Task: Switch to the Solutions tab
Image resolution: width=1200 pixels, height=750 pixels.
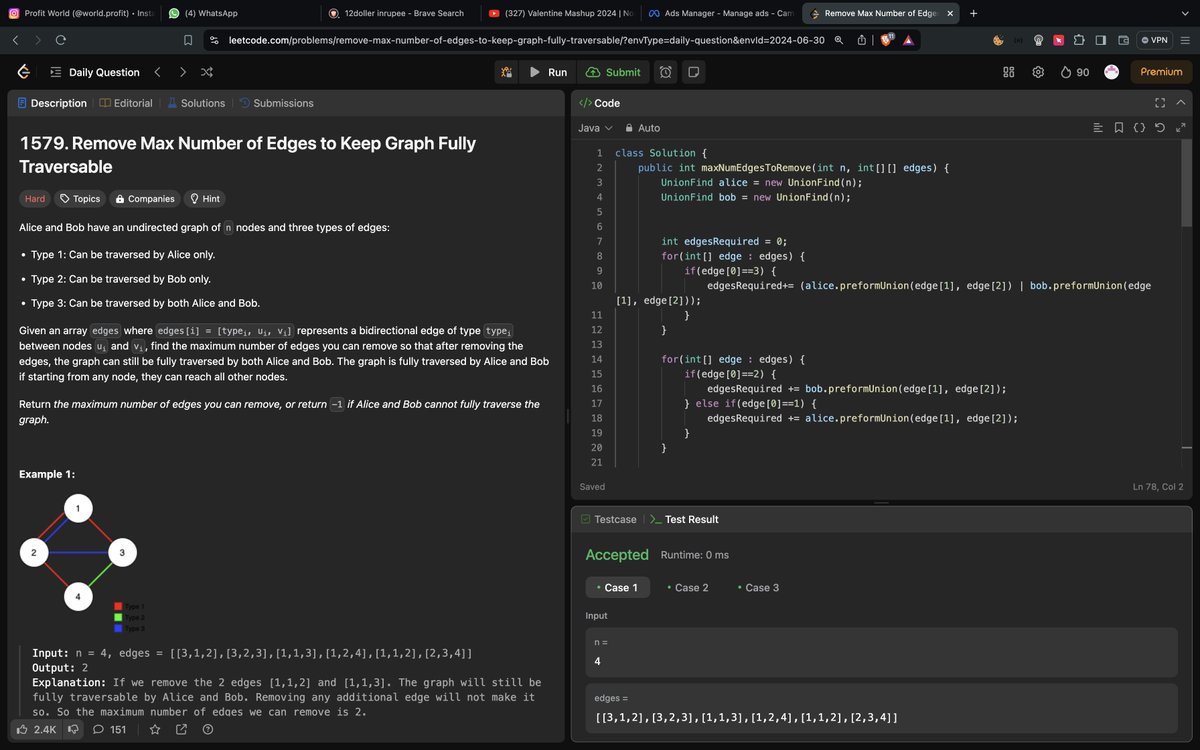Action: (x=196, y=103)
